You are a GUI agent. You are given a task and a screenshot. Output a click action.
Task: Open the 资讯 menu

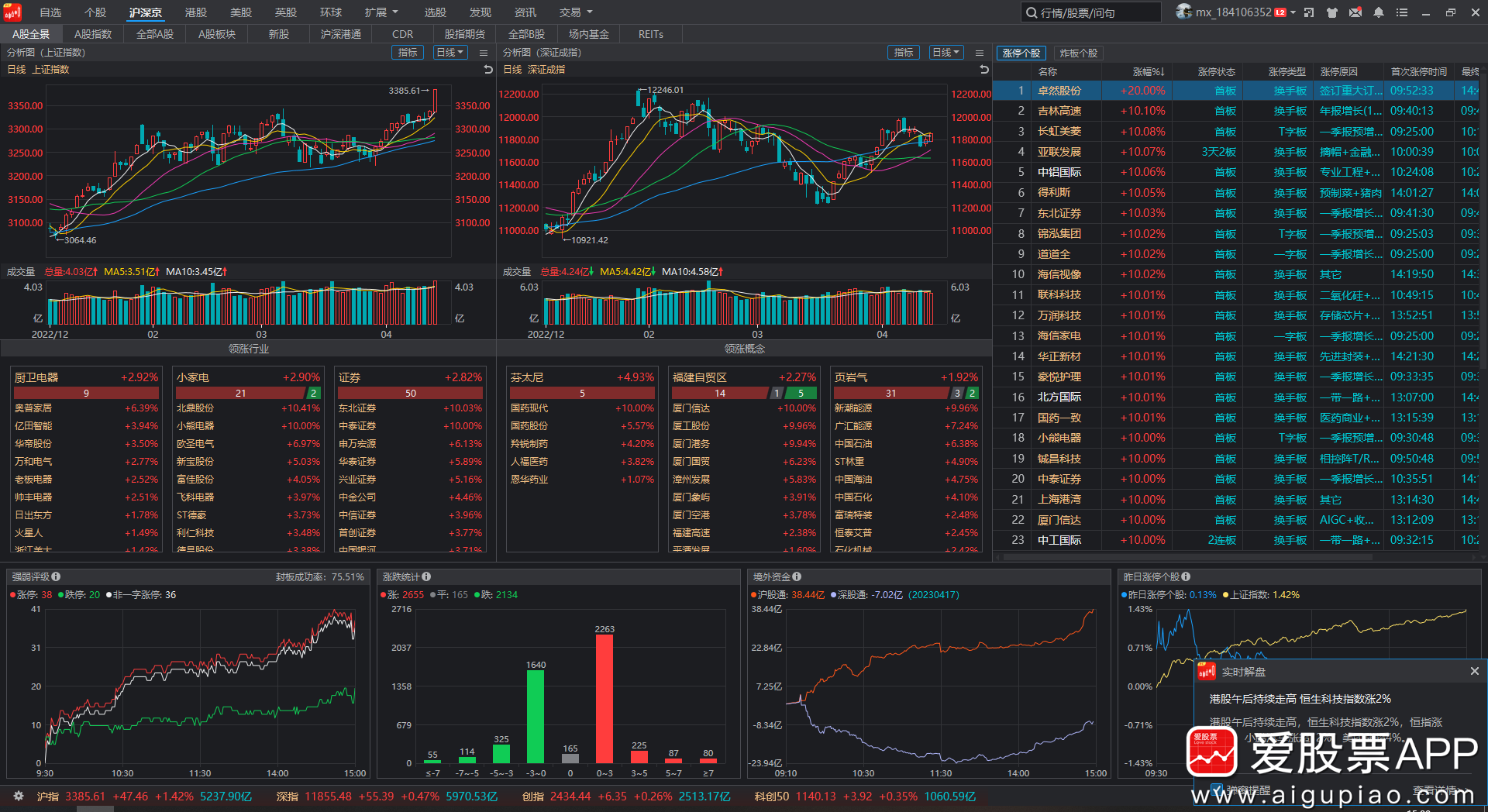pos(525,12)
